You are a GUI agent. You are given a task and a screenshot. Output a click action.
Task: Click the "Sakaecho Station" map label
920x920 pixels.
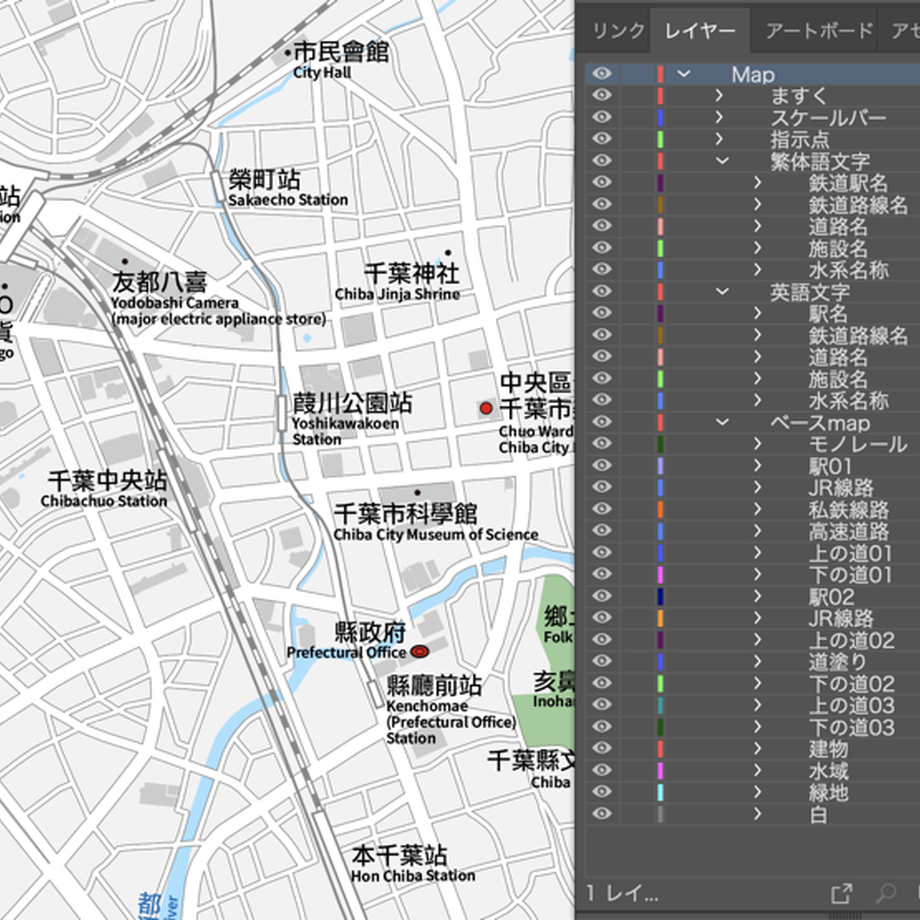tap(288, 200)
